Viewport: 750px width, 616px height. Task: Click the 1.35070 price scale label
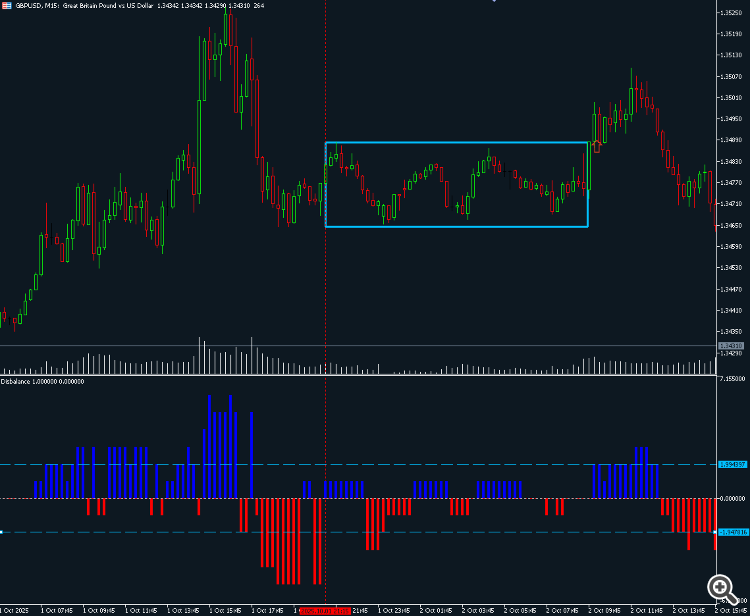pyautogui.click(x=731, y=77)
